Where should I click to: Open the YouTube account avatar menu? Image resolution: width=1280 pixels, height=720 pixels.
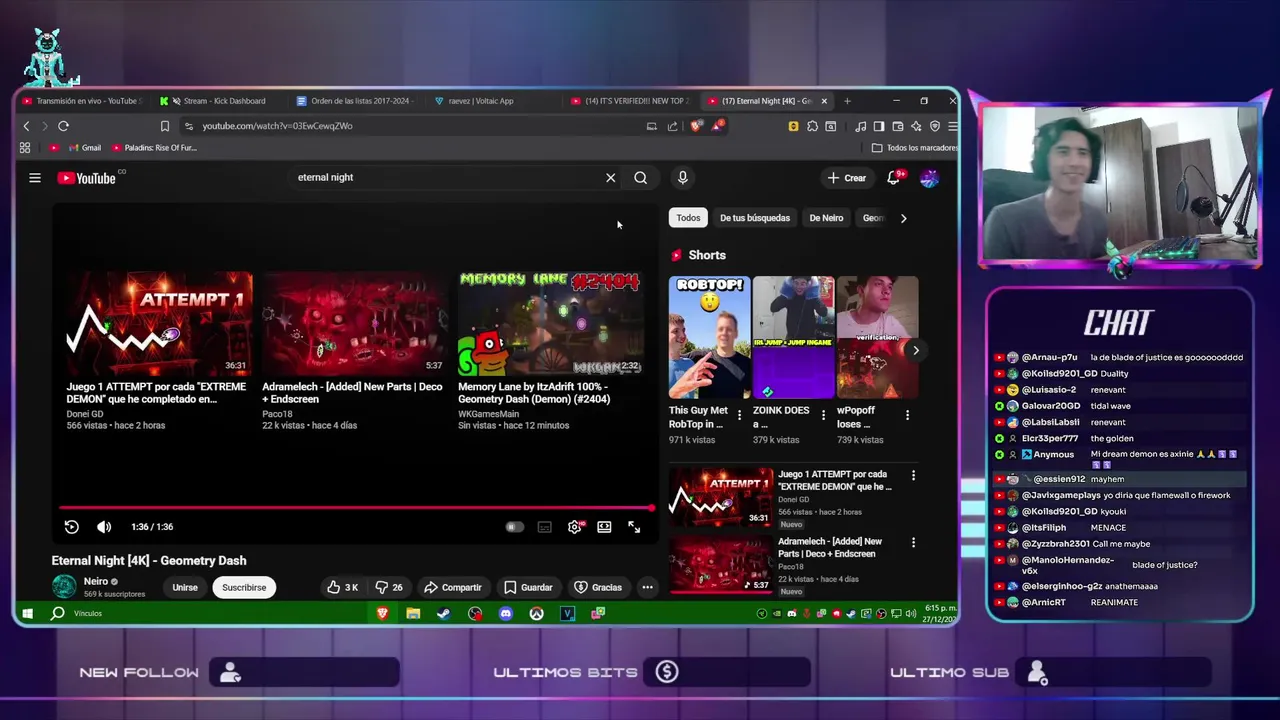click(x=929, y=178)
